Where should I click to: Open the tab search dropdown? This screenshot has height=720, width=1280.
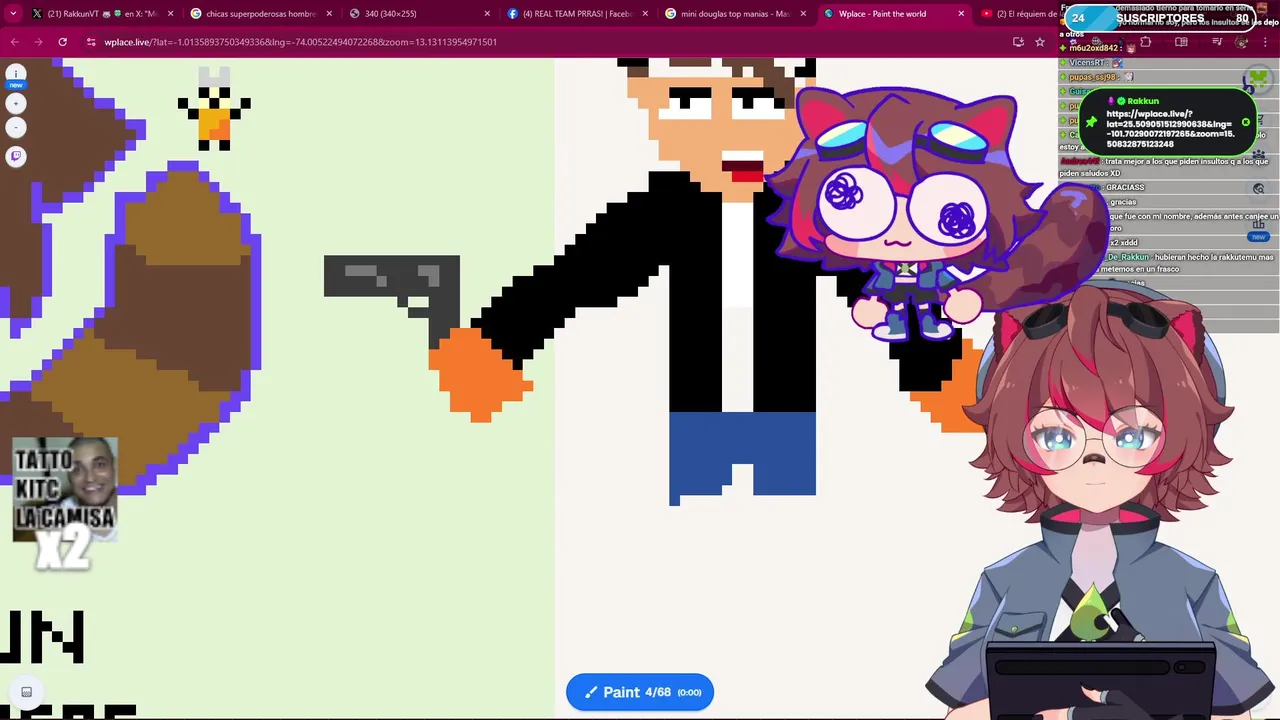coord(14,14)
